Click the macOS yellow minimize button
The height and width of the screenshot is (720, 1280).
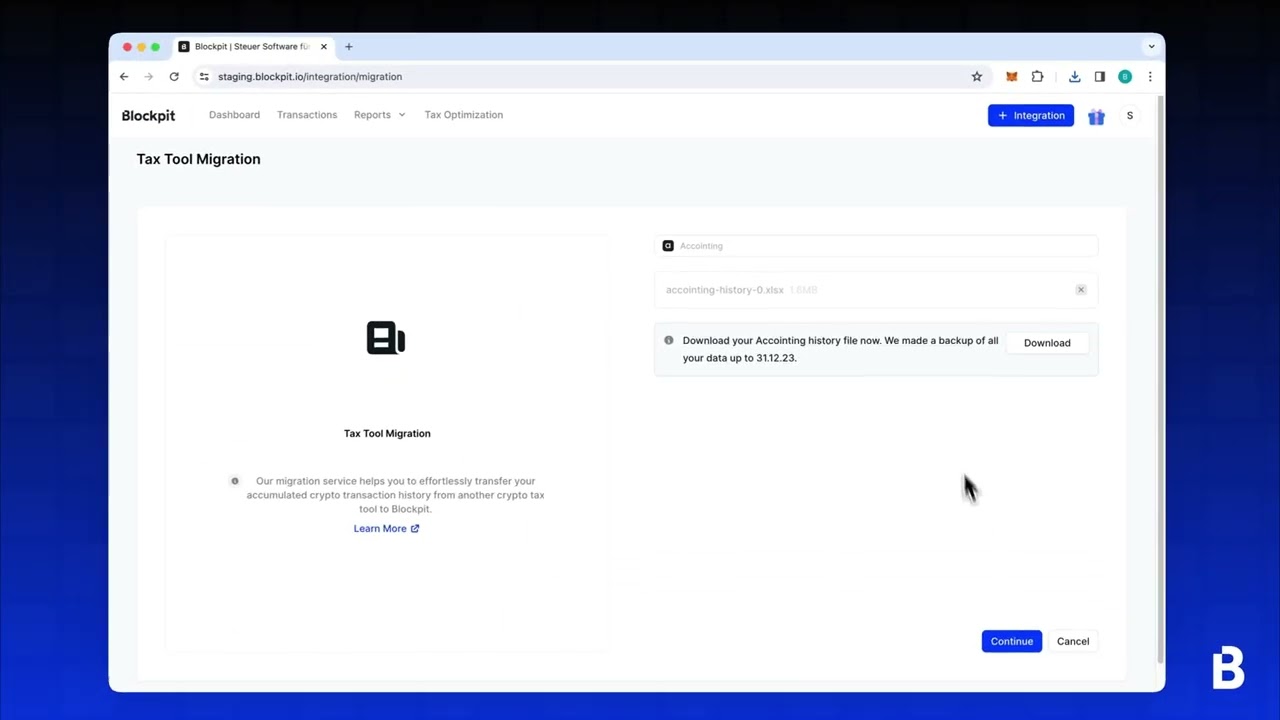coord(141,47)
